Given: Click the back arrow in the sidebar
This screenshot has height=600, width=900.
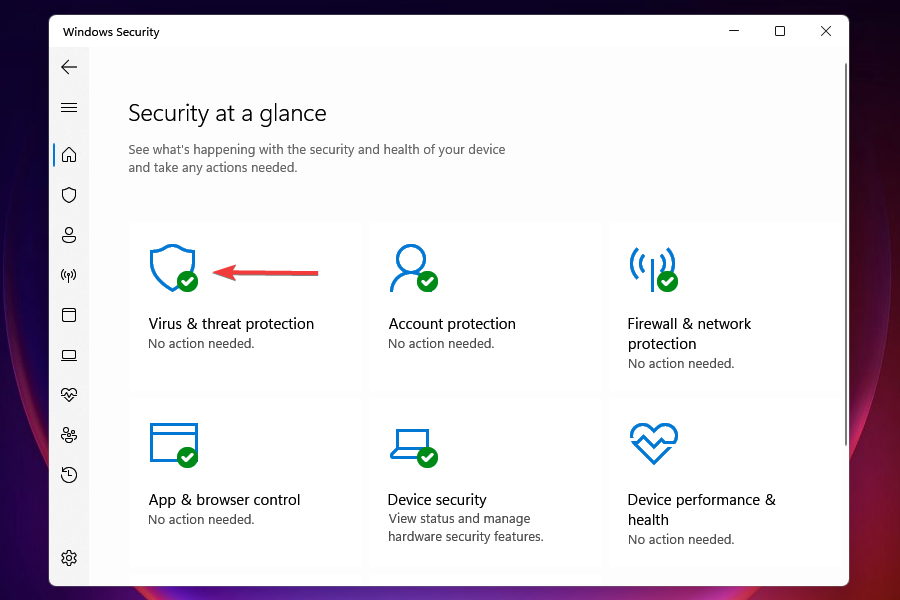Looking at the screenshot, I should [x=69, y=67].
